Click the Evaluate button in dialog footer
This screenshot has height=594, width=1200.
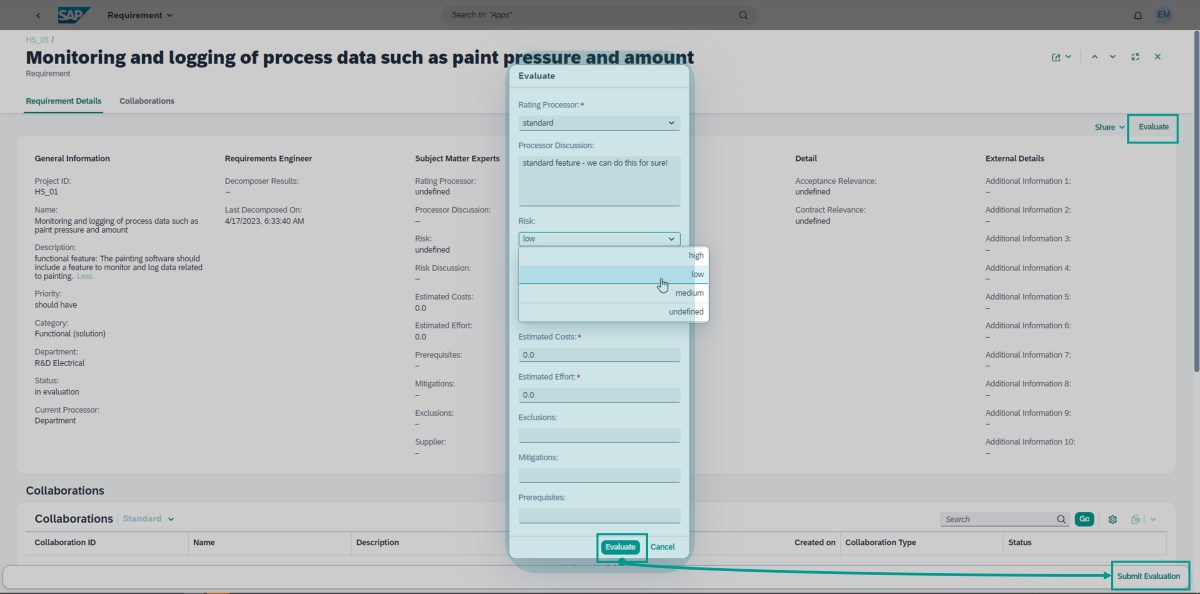[620, 547]
